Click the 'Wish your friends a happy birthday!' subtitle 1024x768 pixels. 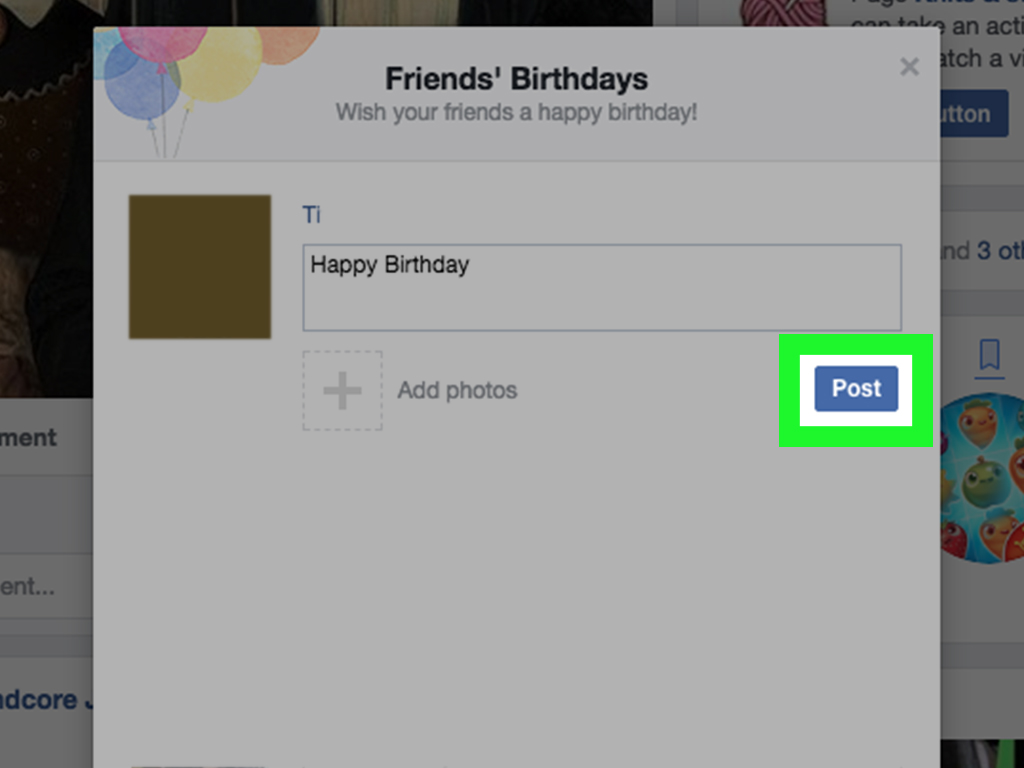[x=515, y=112]
